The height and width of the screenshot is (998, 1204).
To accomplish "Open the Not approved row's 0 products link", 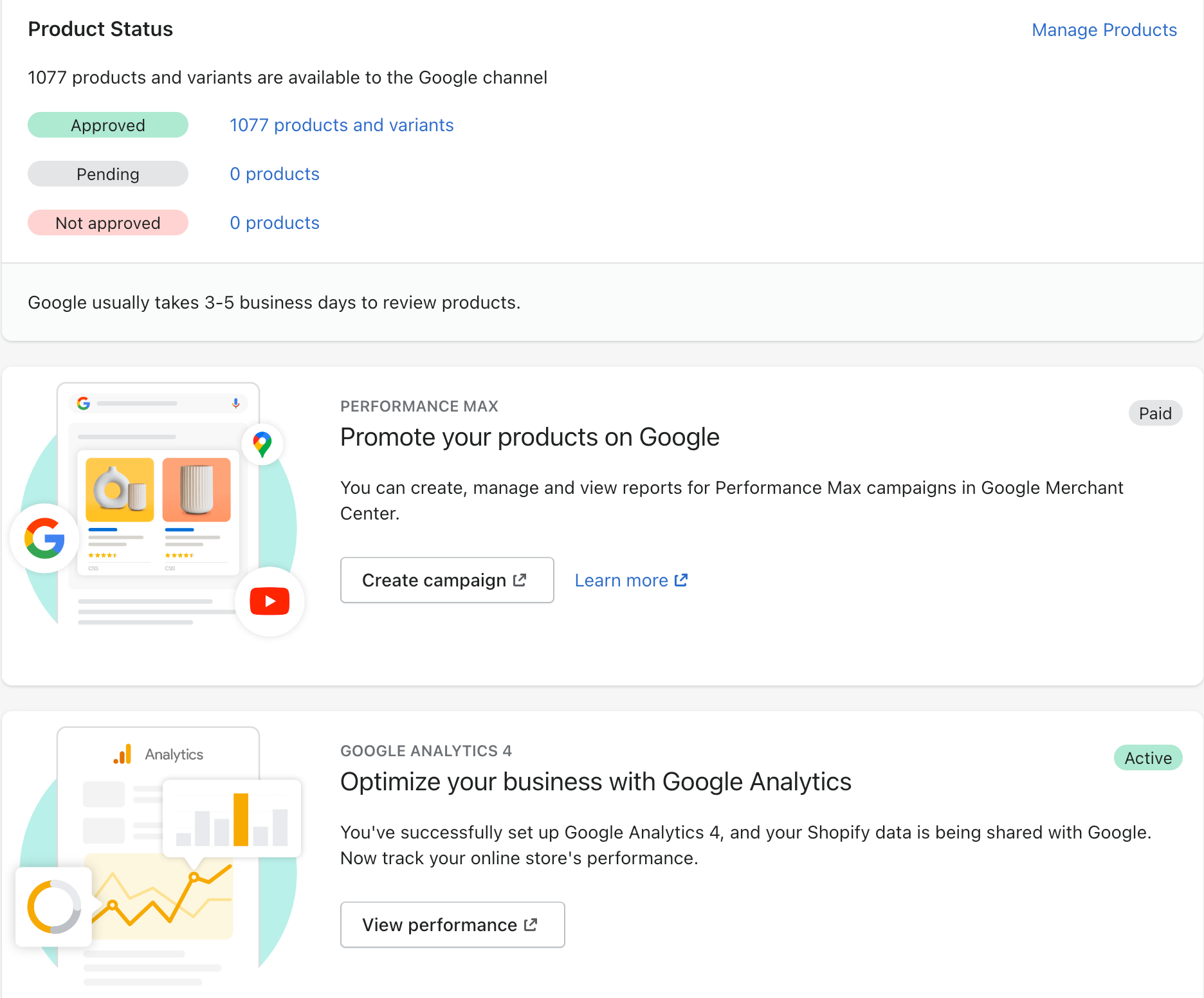I will [275, 222].
